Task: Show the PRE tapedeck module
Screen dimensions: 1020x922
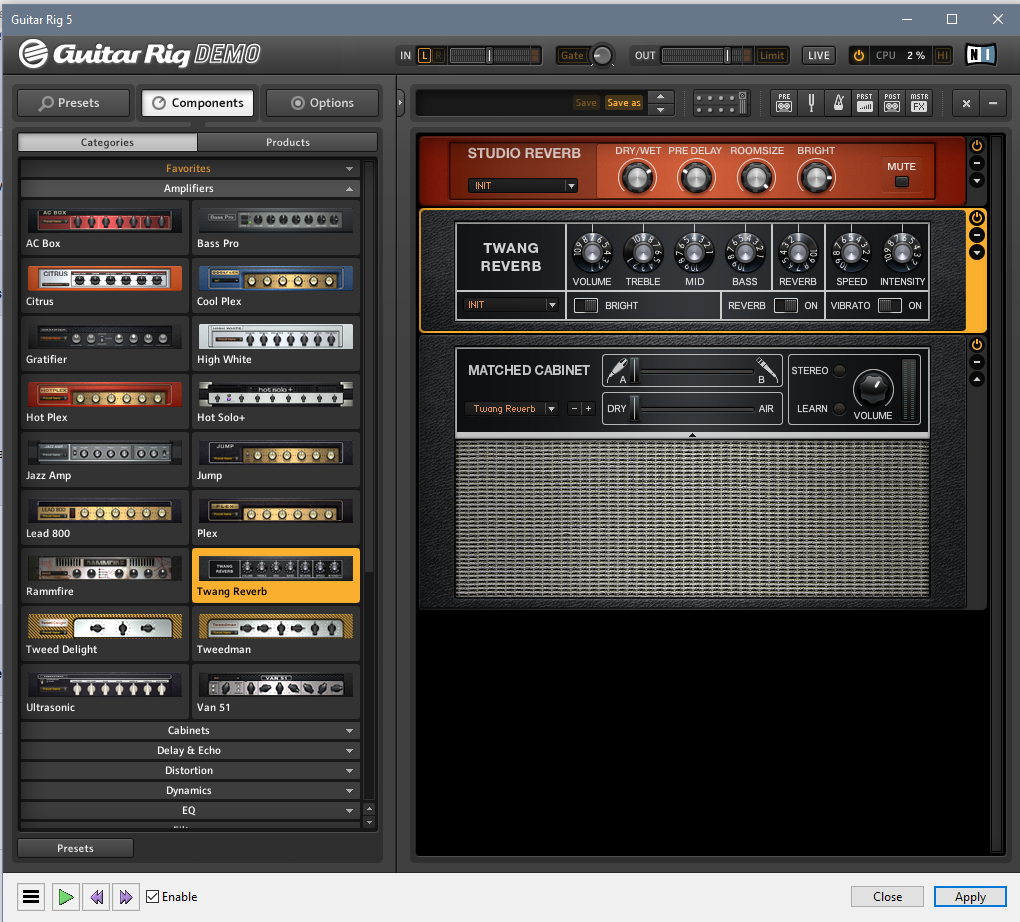Action: click(x=784, y=103)
